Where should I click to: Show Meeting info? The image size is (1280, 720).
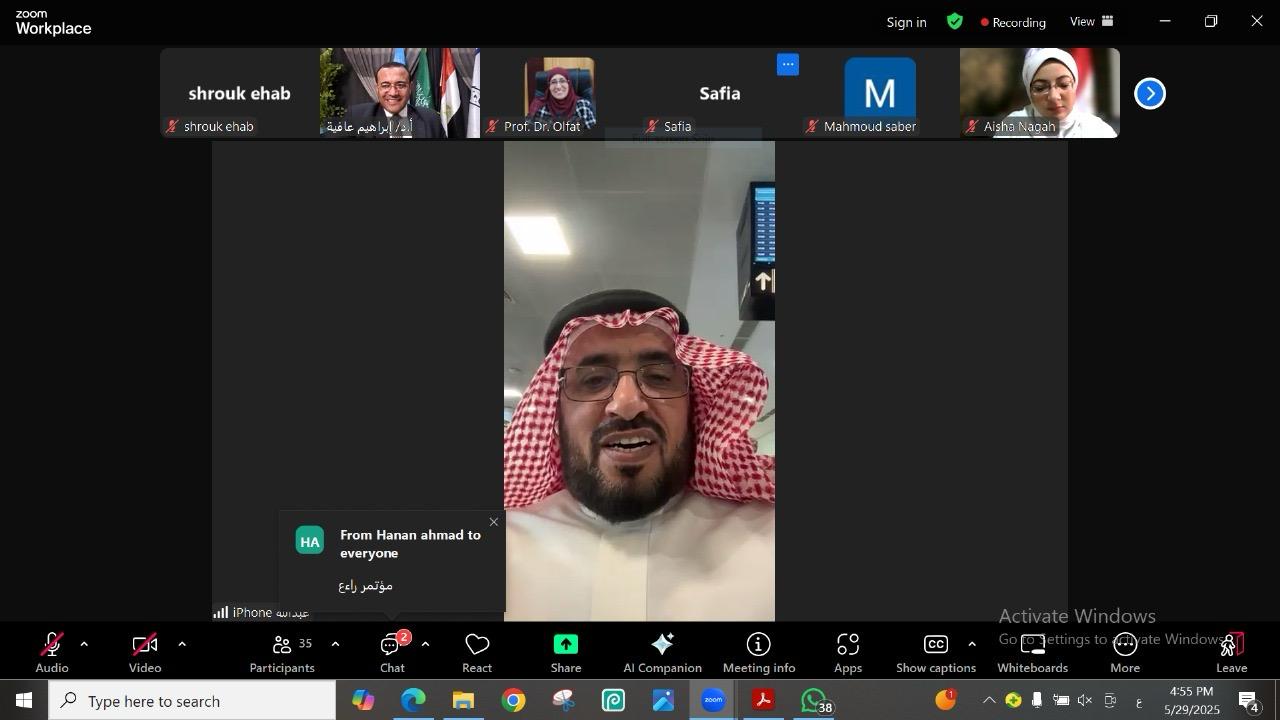pyautogui.click(x=759, y=652)
